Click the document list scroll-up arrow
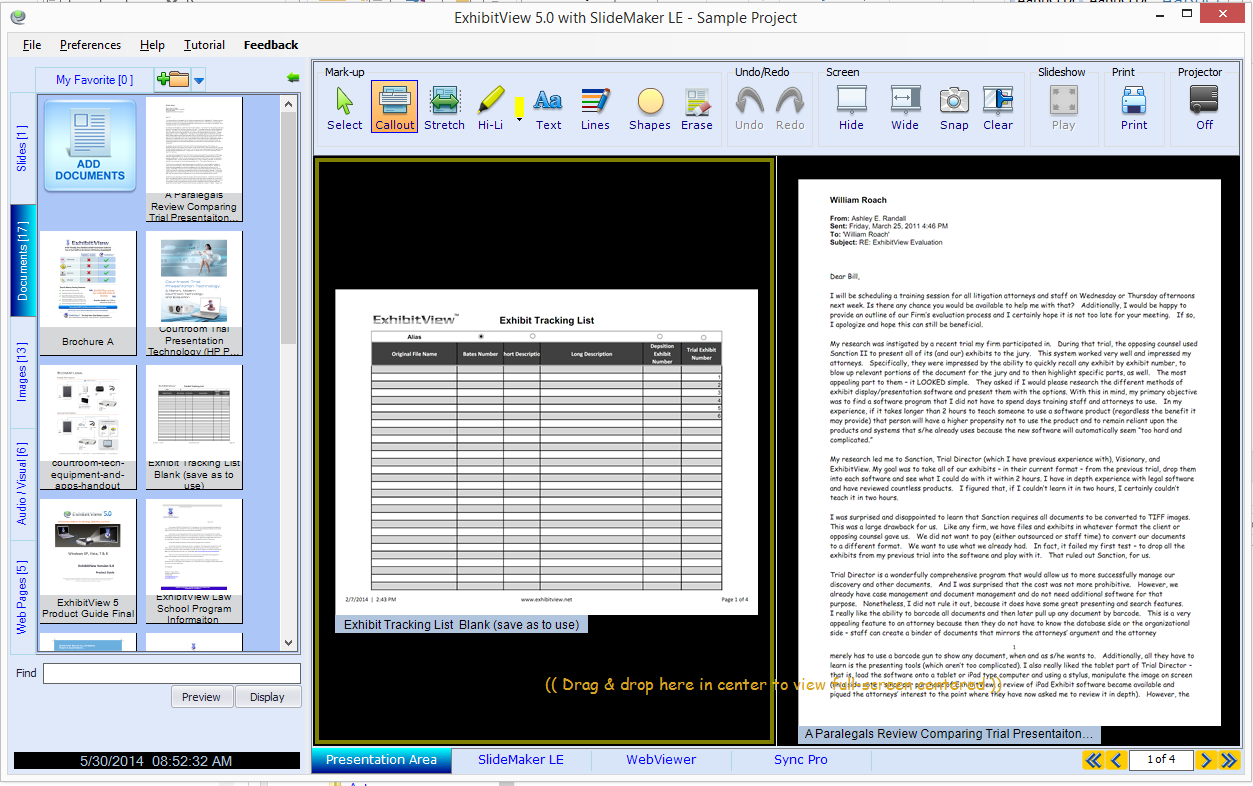Image resolution: width=1253 pixels, height=786 pixels. (288, 103)
